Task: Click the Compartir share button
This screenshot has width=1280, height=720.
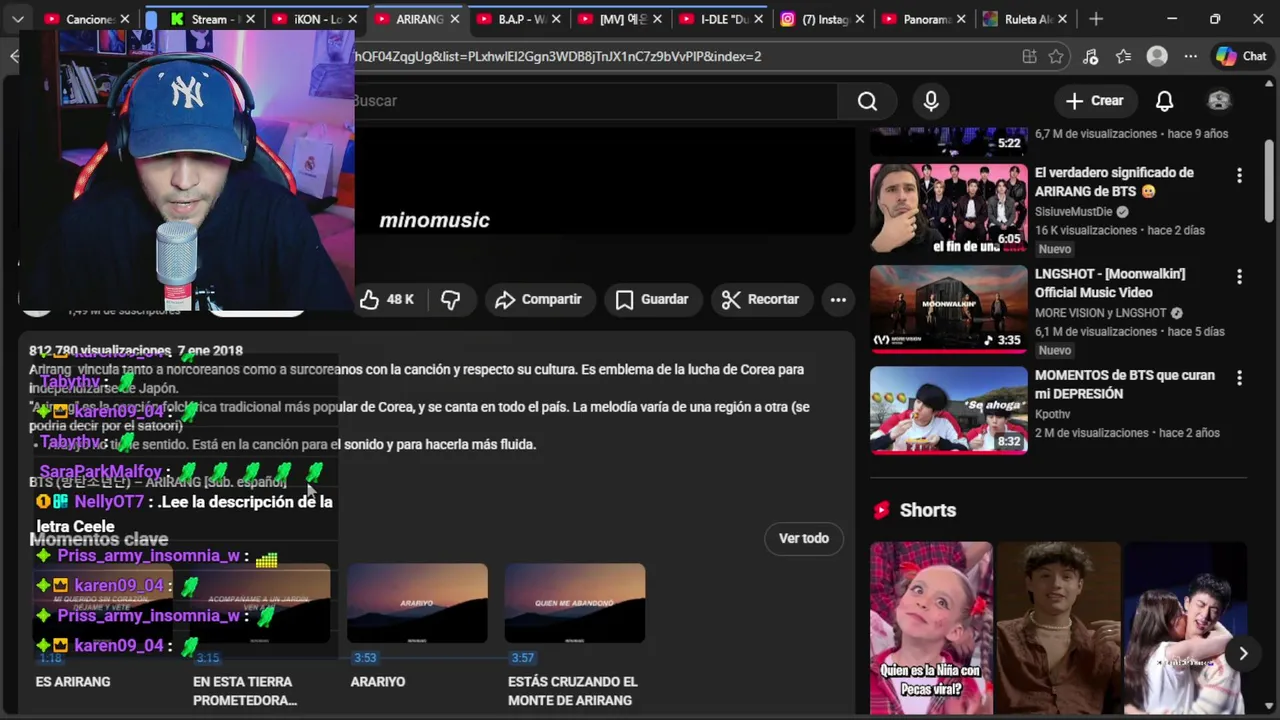Action: point(539,299)
